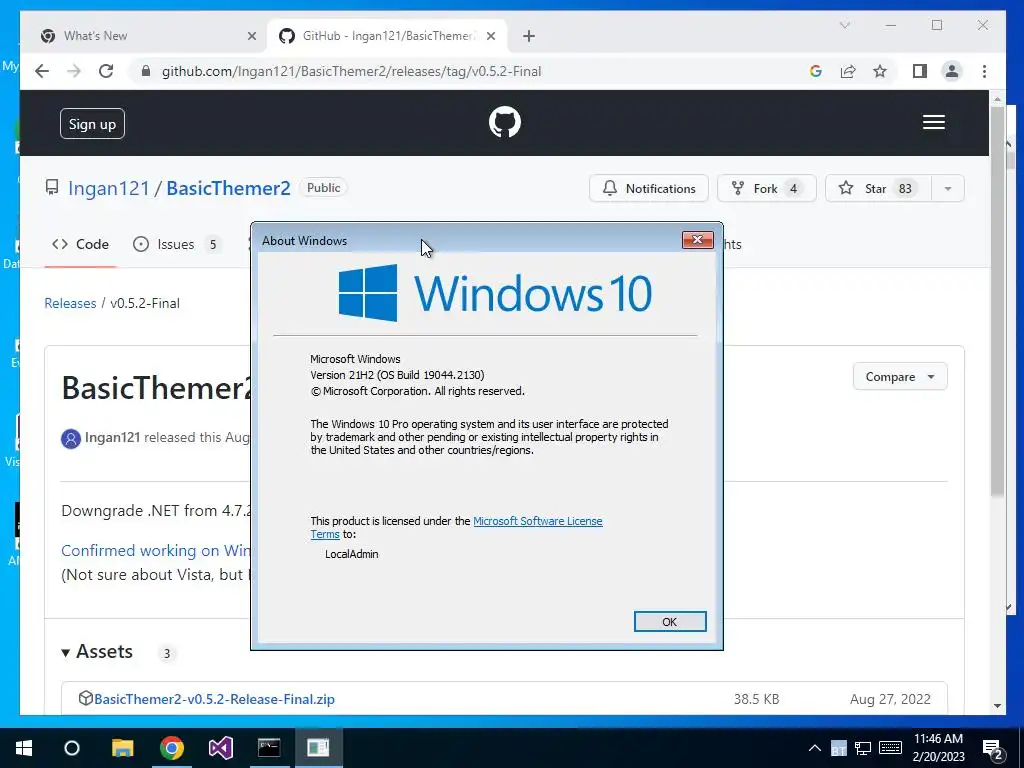This screenshot has width=1024, height=768.
Task: Open the BasicThemer2 repository link
Action: click(x=228, y=188)
